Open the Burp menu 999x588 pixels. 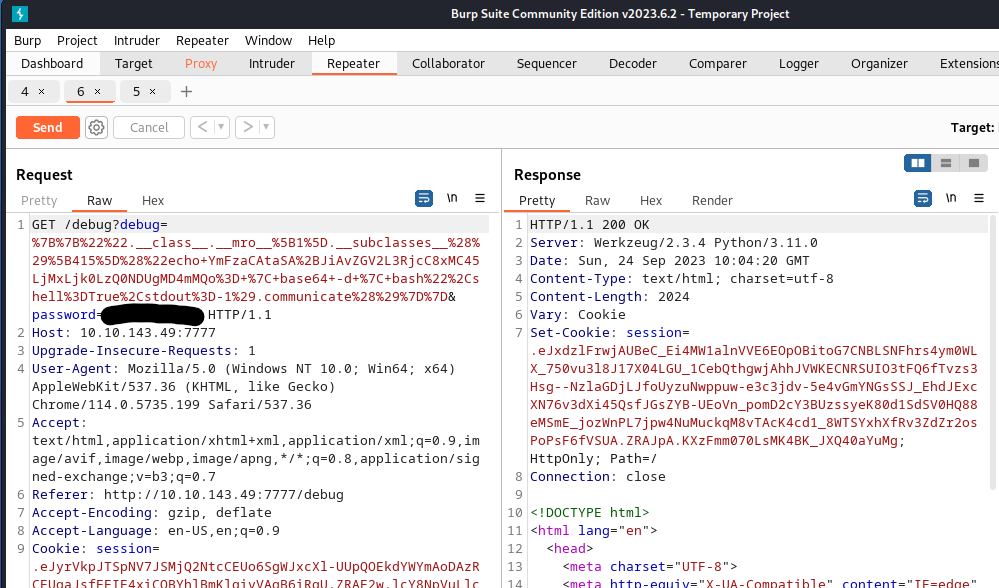[x=27, y=41]
